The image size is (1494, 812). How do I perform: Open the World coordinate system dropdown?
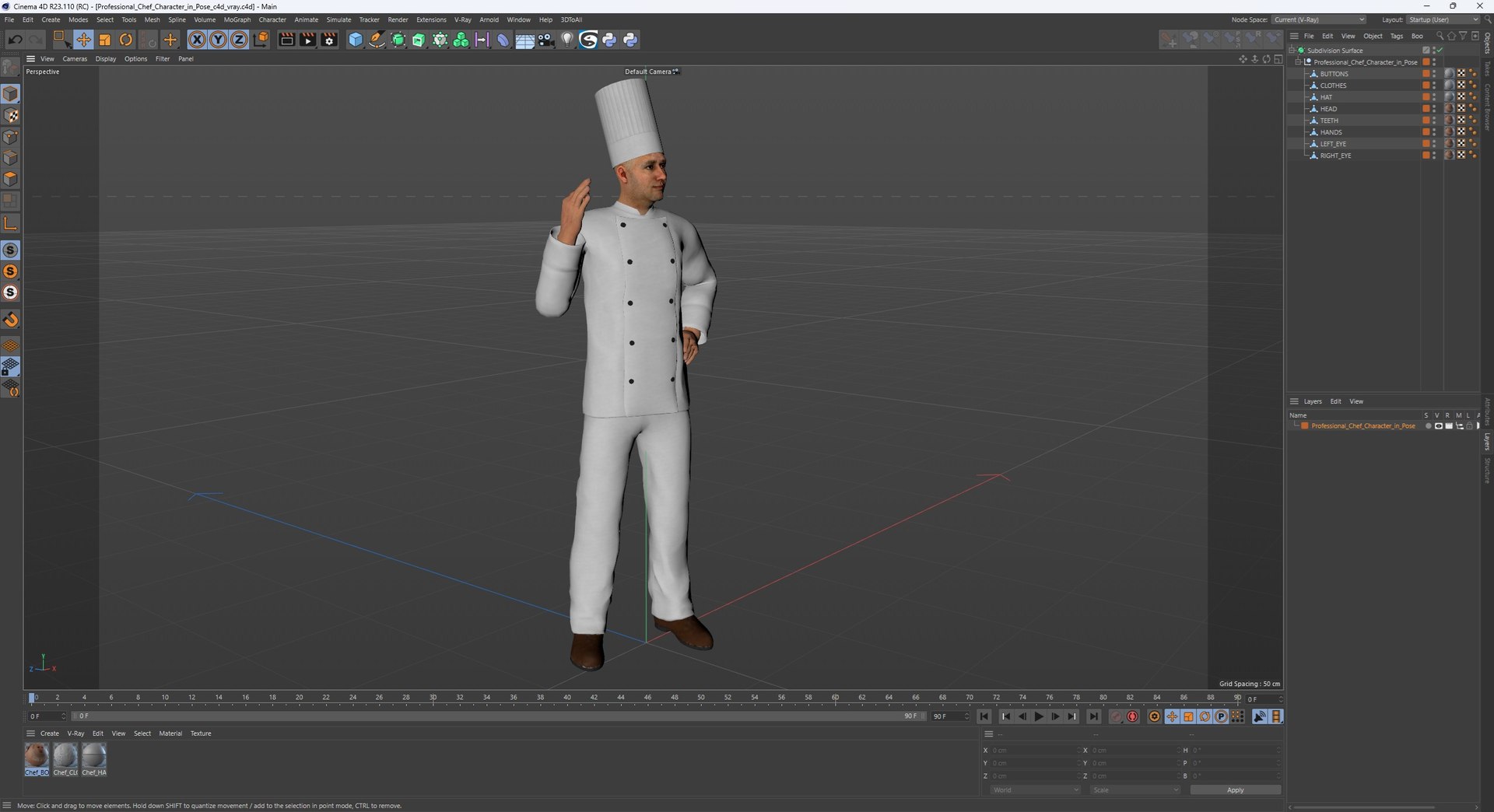coord(1036,790)
